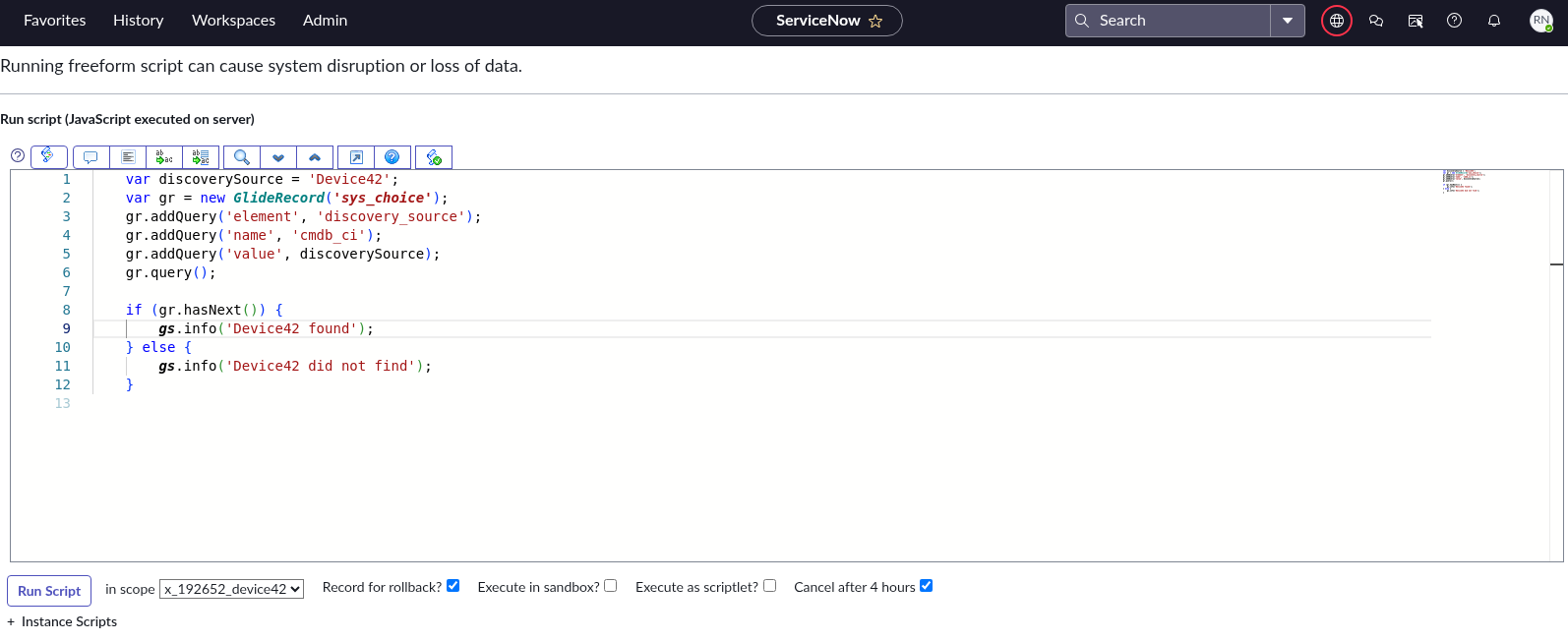Click the ServiceNow title pill
Screen dimensions: 1568x642
(827, 21)
